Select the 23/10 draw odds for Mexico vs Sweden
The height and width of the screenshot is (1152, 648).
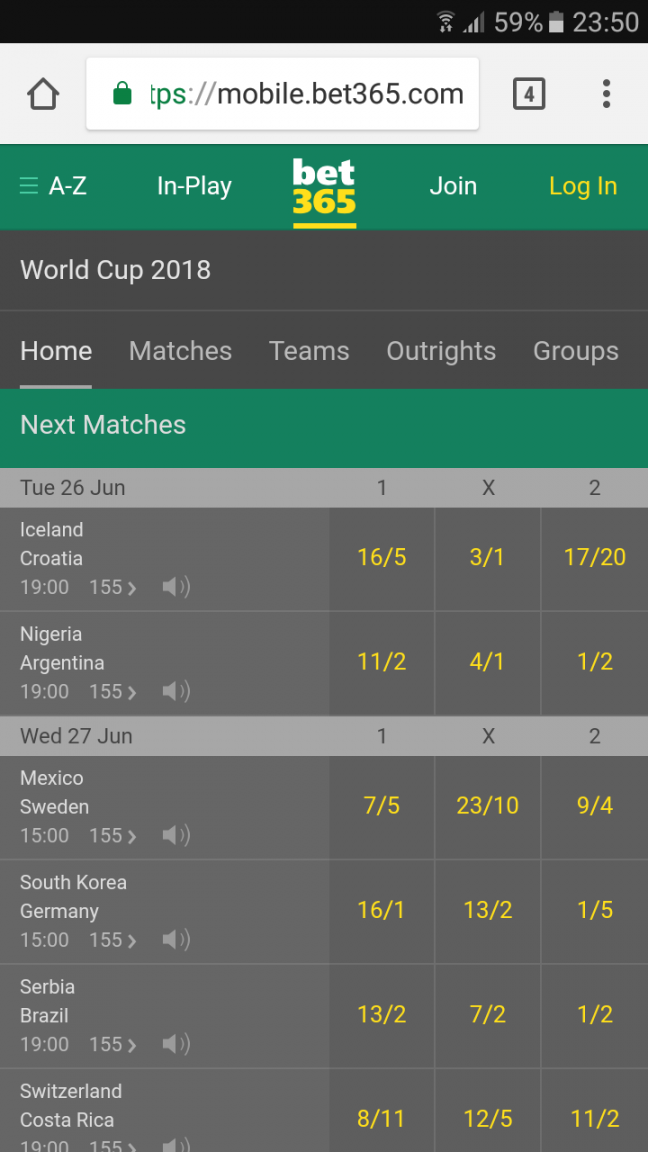pos(488,806)
